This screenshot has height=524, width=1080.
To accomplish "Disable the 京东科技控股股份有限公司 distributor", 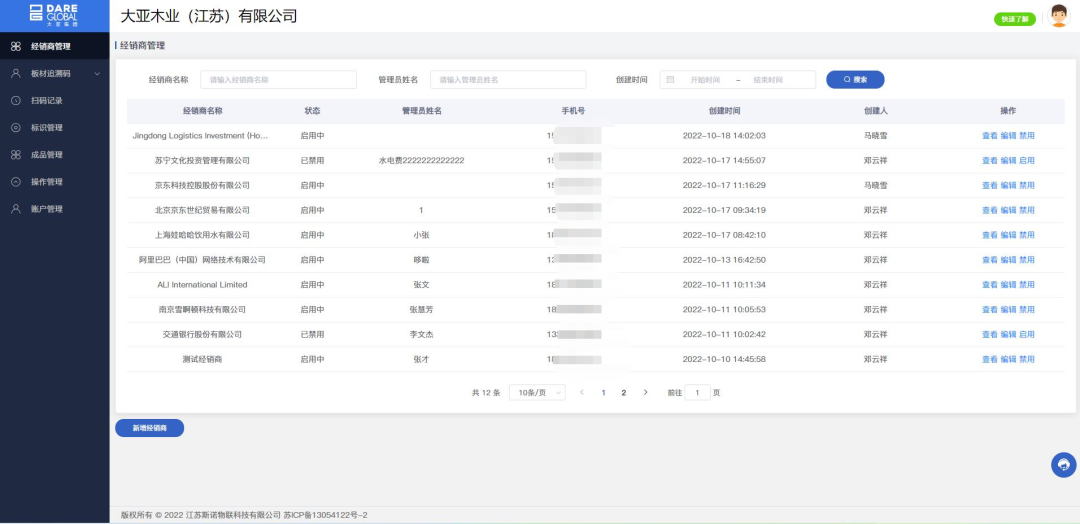I will (x=1027, y=185).
